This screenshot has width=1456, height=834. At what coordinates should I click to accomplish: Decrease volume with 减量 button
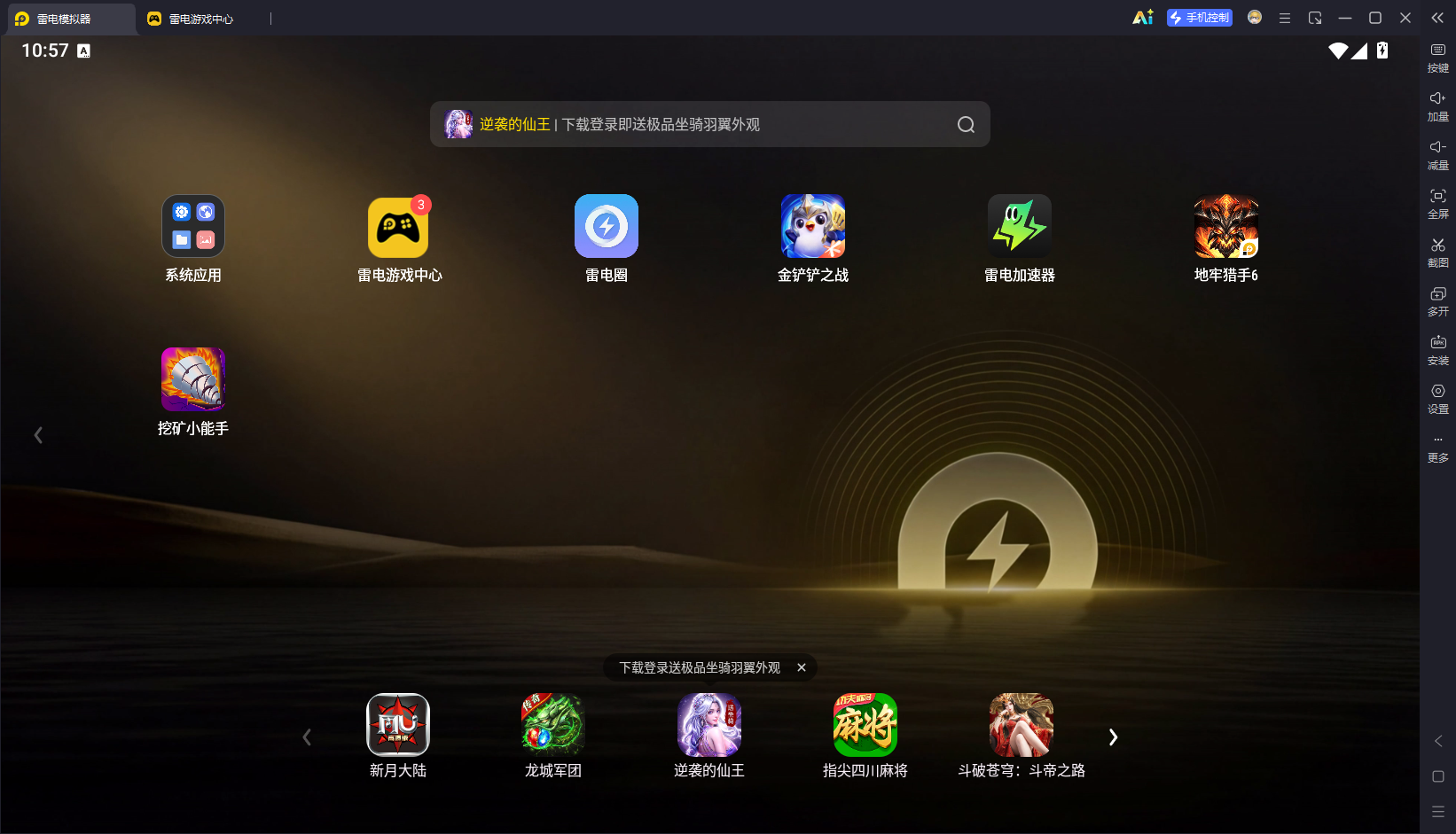pos(1438,156)
